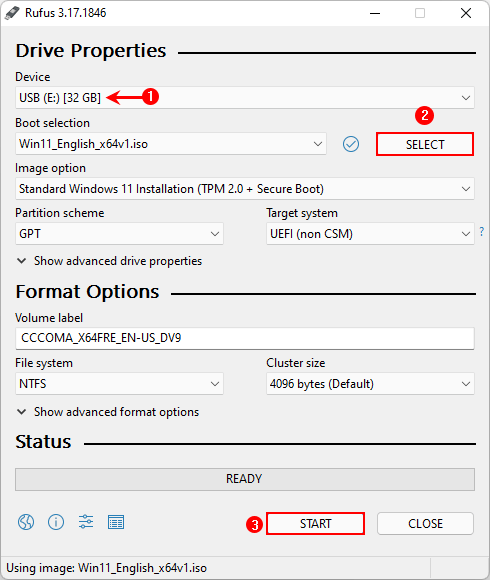This screenshot has height=580, width=490.
Task: Click the Rufus 3.17.1846 title text
Action: tap(65, 13)
